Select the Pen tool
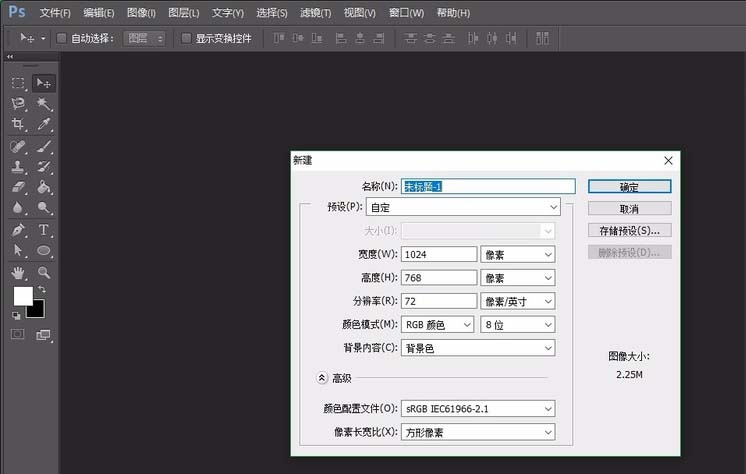The image size is (746, 474). (18, 230)
